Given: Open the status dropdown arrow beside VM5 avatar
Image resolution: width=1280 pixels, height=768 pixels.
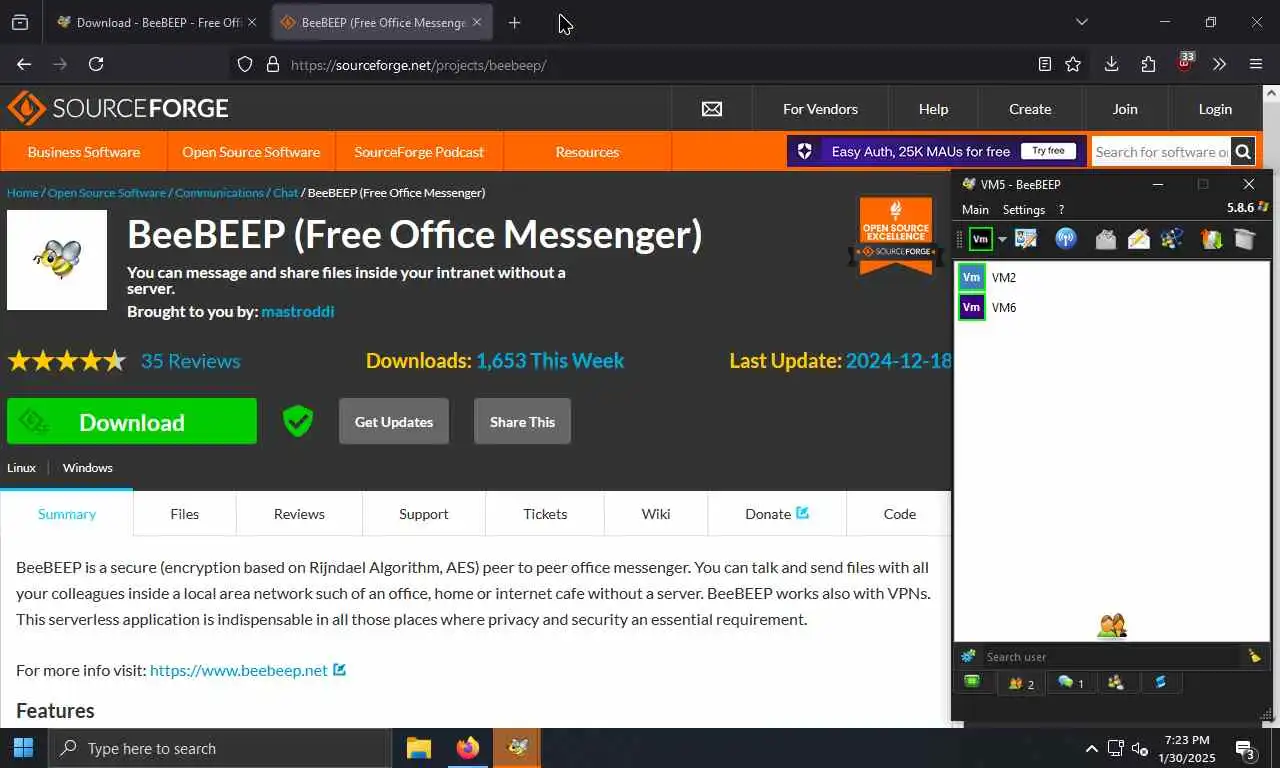Looking at the screenshot, I should coord(1002,240).
